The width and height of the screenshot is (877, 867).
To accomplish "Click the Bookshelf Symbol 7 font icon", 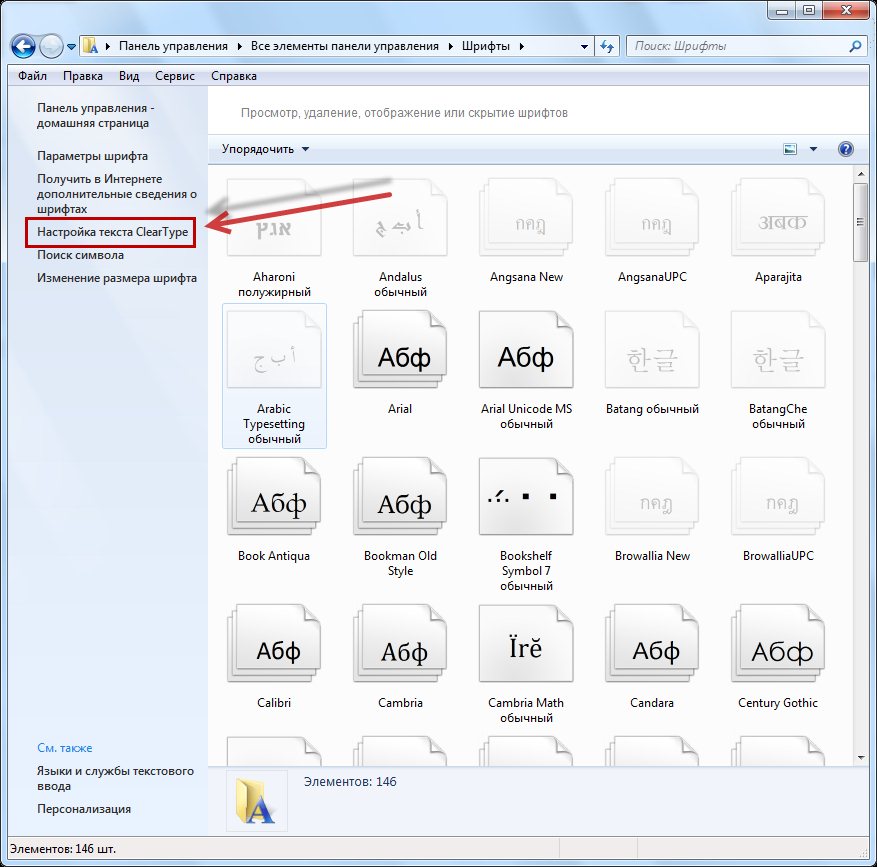I will pyautogui.click(x=525, y=505).
